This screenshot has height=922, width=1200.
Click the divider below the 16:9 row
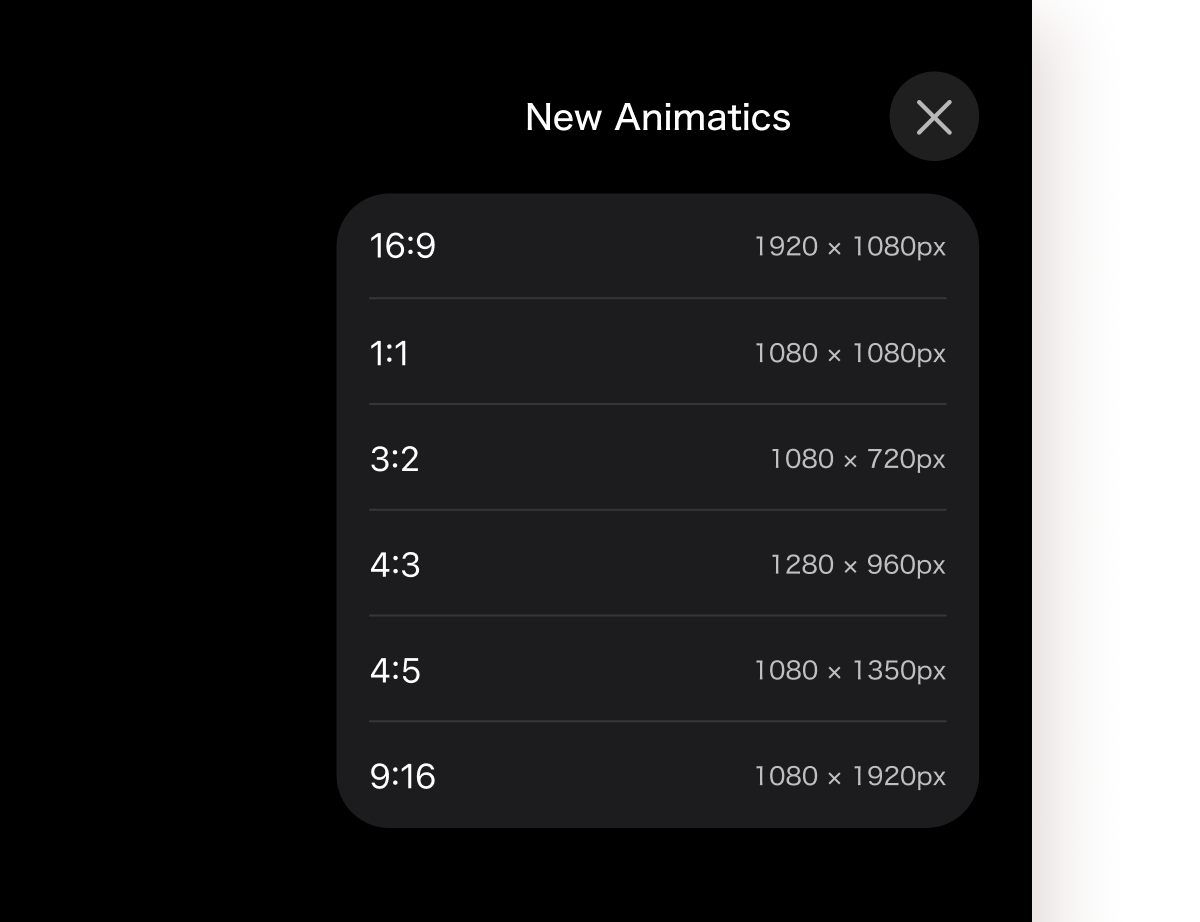(x=657, y=299)
